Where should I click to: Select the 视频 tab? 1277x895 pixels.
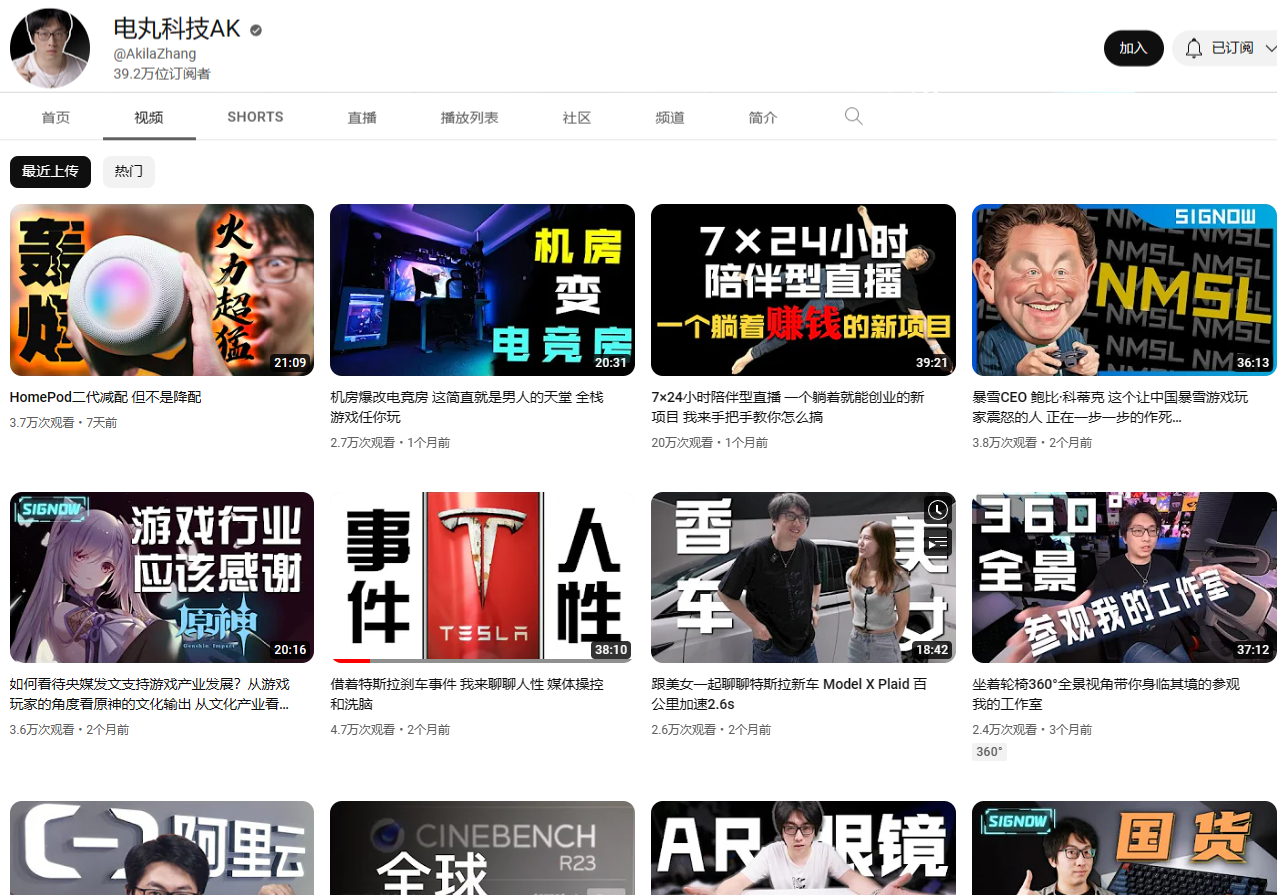click(149, 117)
